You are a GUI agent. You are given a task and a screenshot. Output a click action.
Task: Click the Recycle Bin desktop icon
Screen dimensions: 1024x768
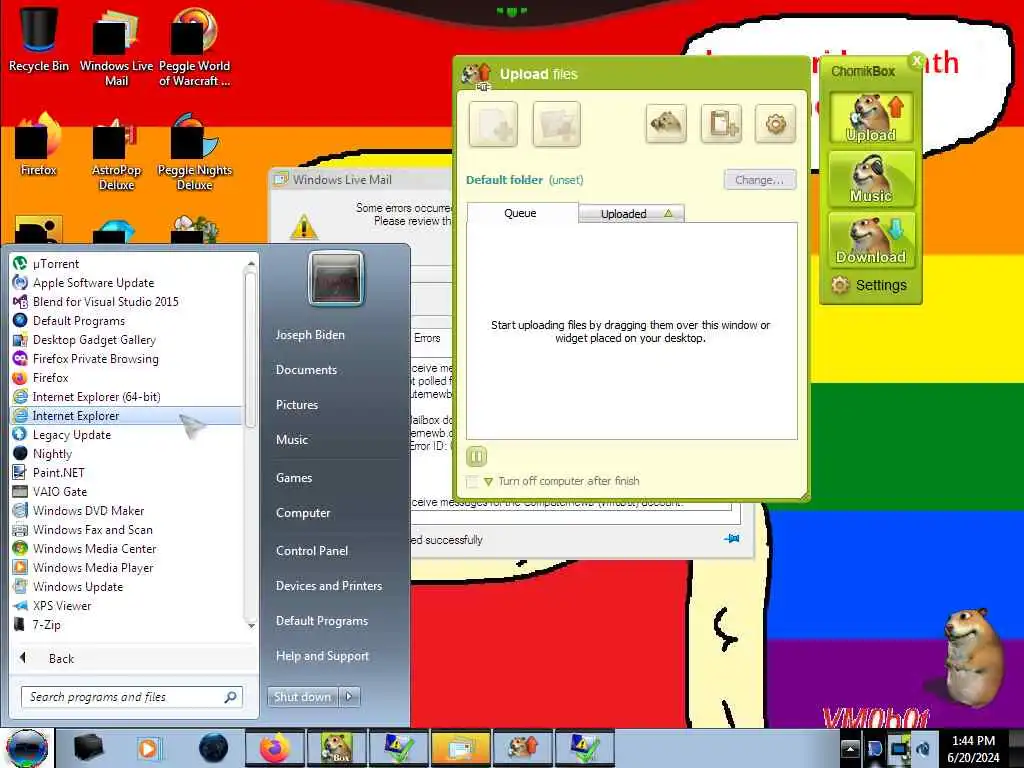(x=39, y=38)
